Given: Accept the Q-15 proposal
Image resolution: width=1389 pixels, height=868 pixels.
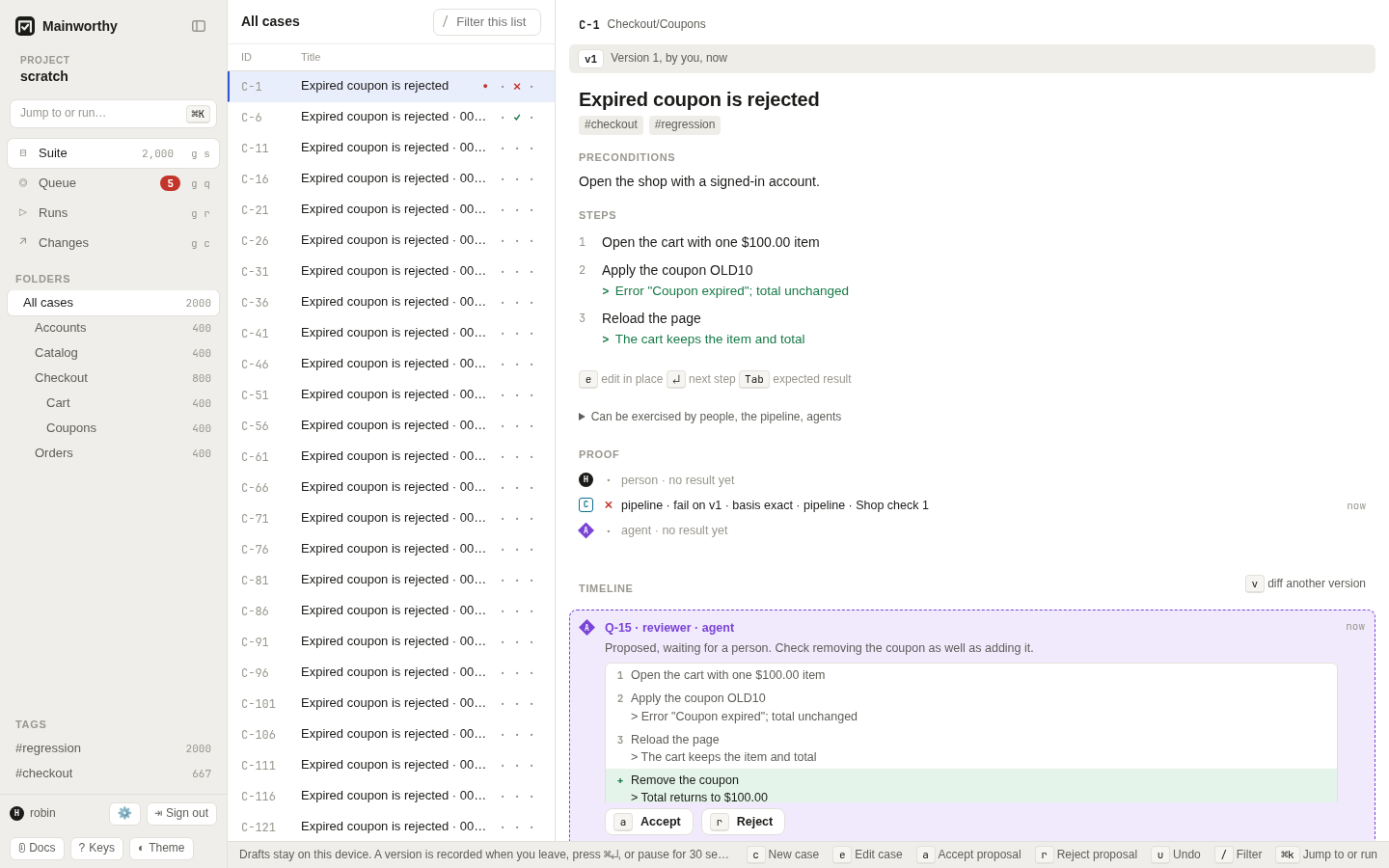Looking at the screenshot, I should [x=649, y=822].
